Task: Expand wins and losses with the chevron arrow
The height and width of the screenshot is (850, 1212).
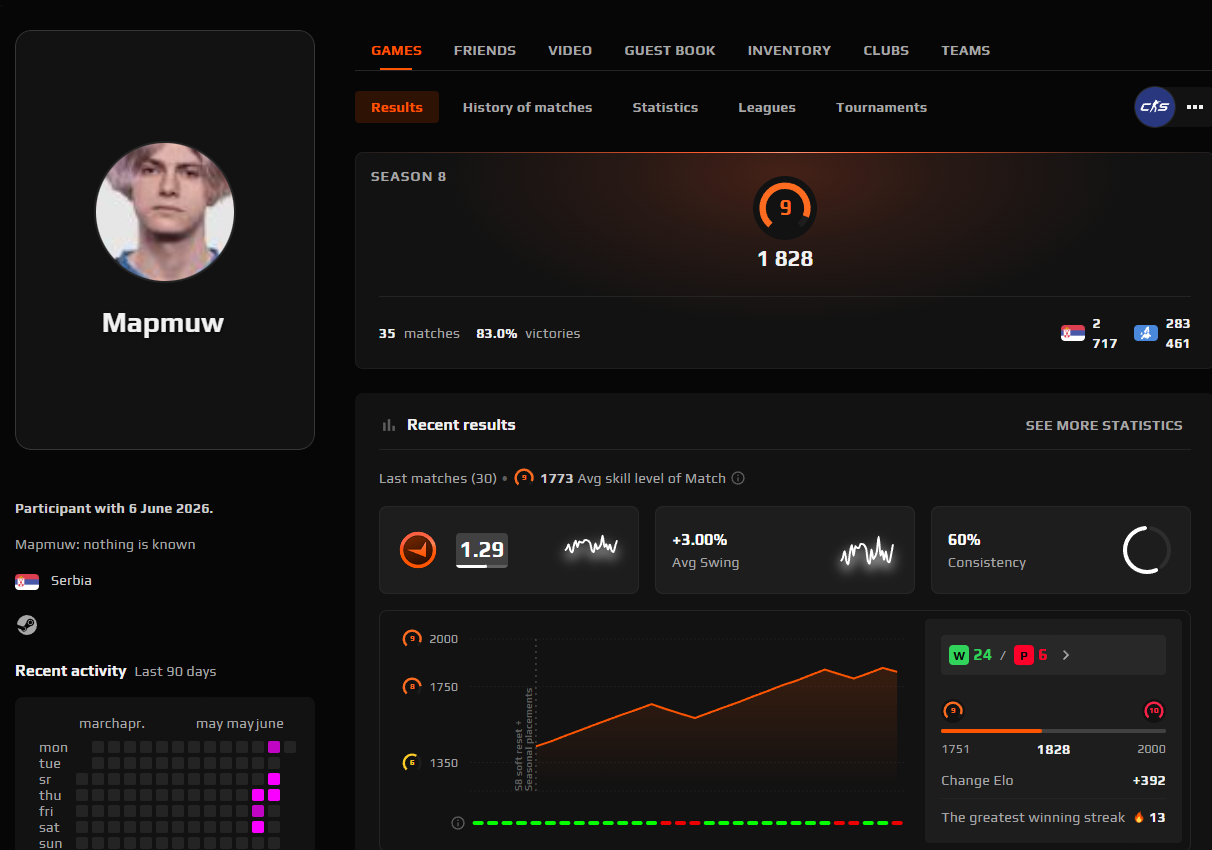Action: pos(1066,655)
